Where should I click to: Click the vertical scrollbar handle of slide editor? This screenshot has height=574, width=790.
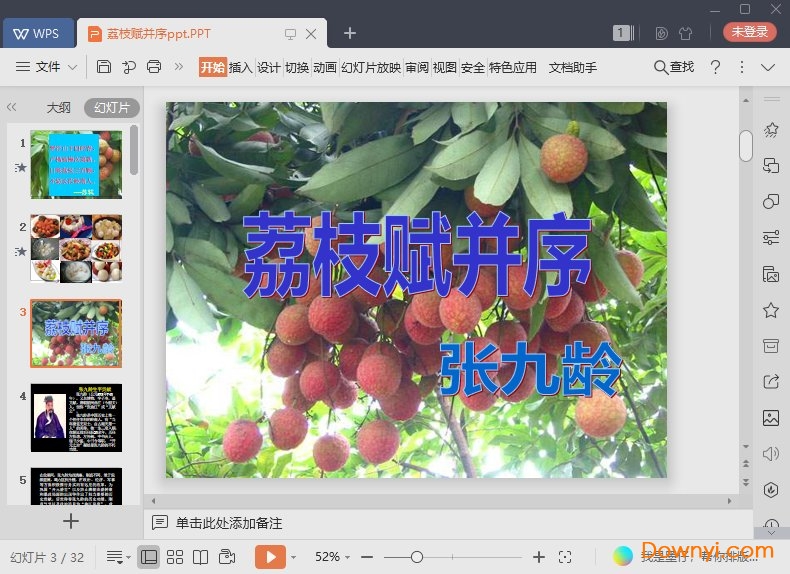tap(746, 146)
